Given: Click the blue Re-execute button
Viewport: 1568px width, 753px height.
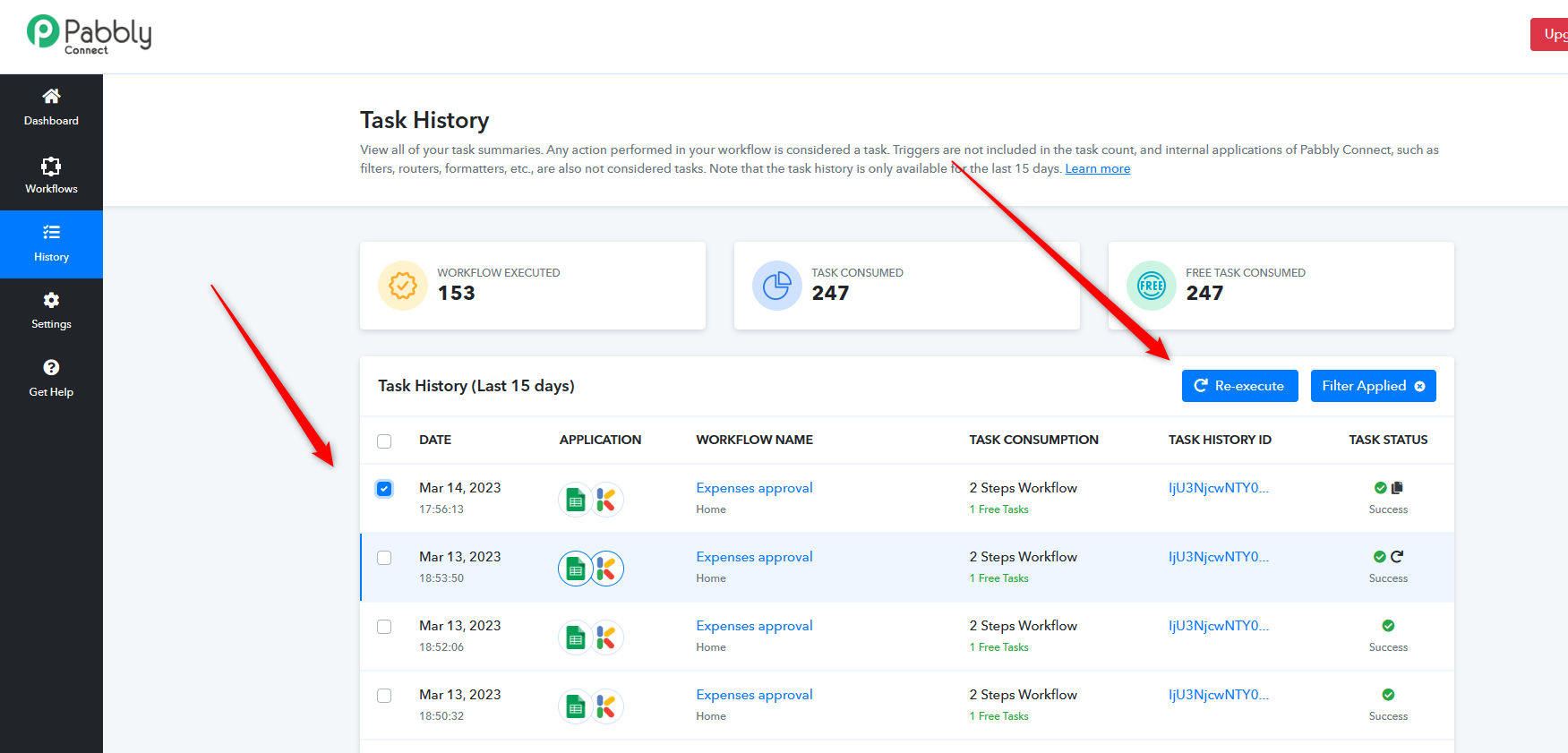Looking at the screenshot, I should point(1239,386).
